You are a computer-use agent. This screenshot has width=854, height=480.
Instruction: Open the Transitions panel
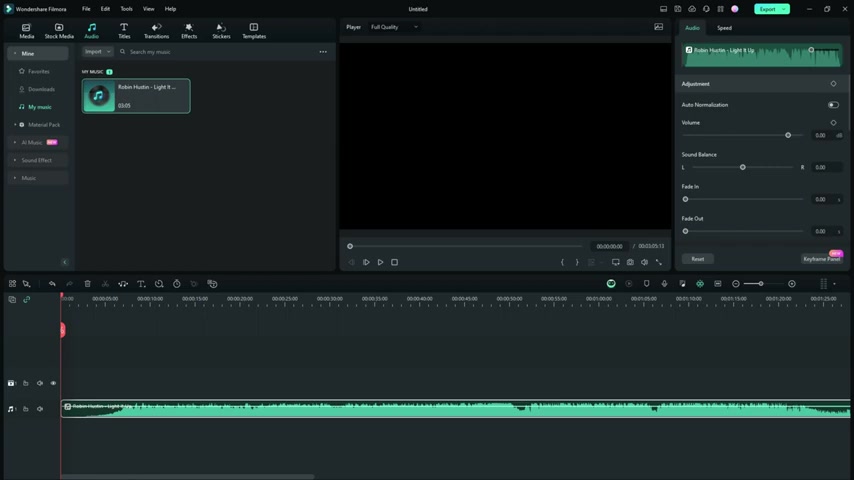pos(156,31)
